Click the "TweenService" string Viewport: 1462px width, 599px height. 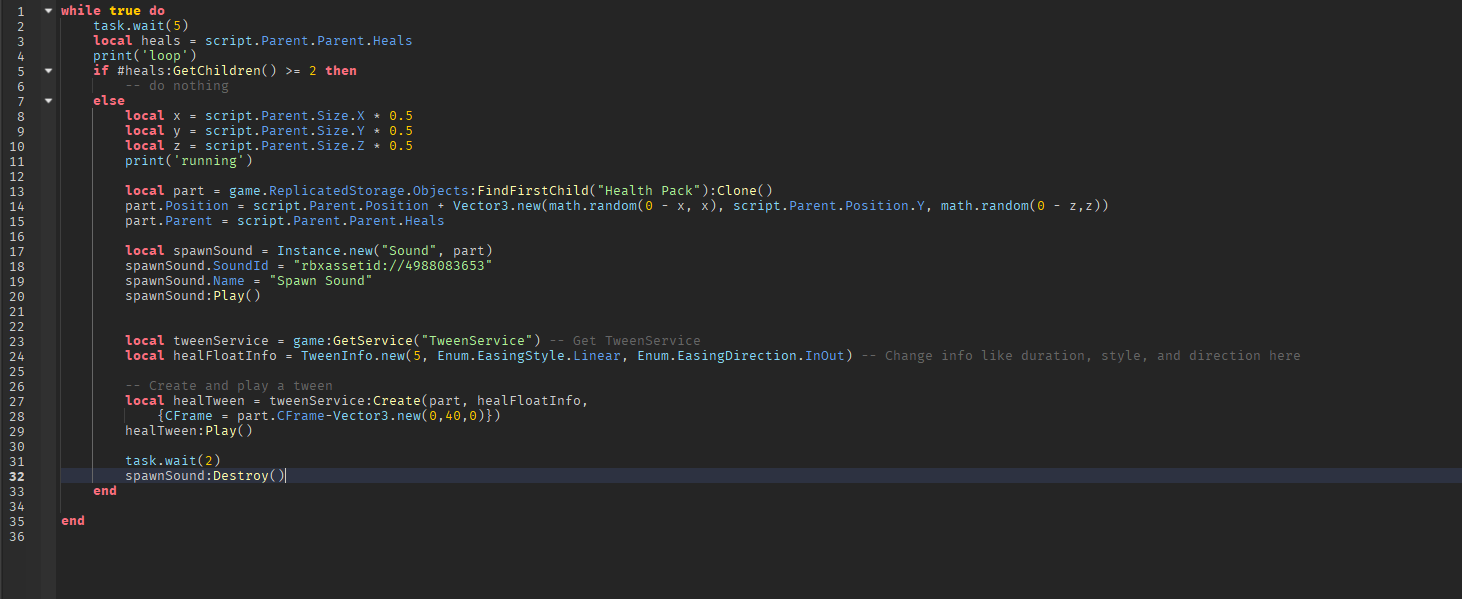(477, 341)
